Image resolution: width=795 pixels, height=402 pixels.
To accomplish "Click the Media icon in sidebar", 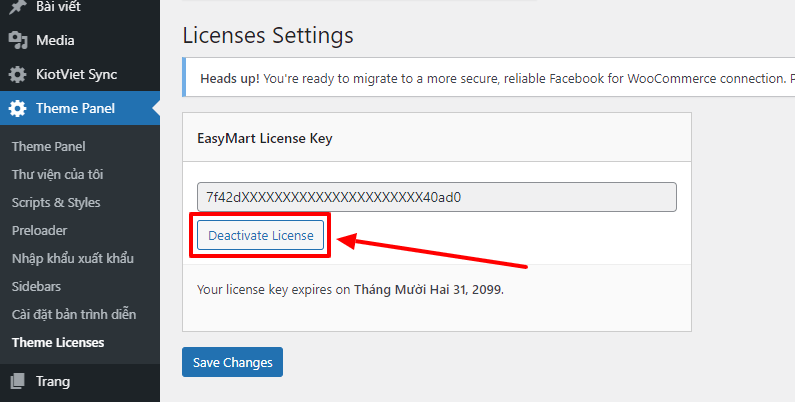I will [17, 41].
